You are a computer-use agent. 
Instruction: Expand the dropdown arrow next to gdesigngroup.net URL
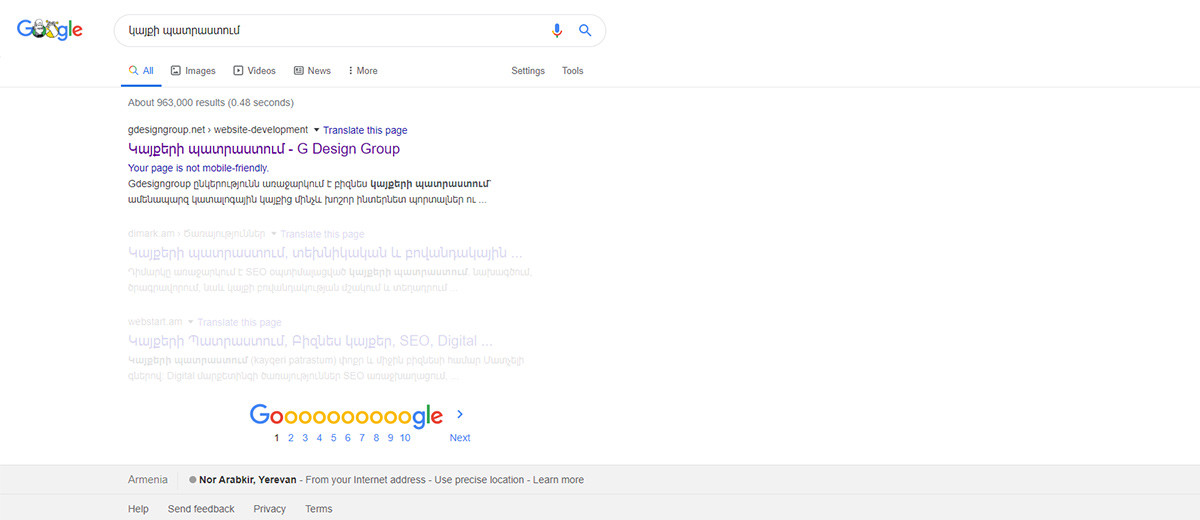tap(317, 130)
